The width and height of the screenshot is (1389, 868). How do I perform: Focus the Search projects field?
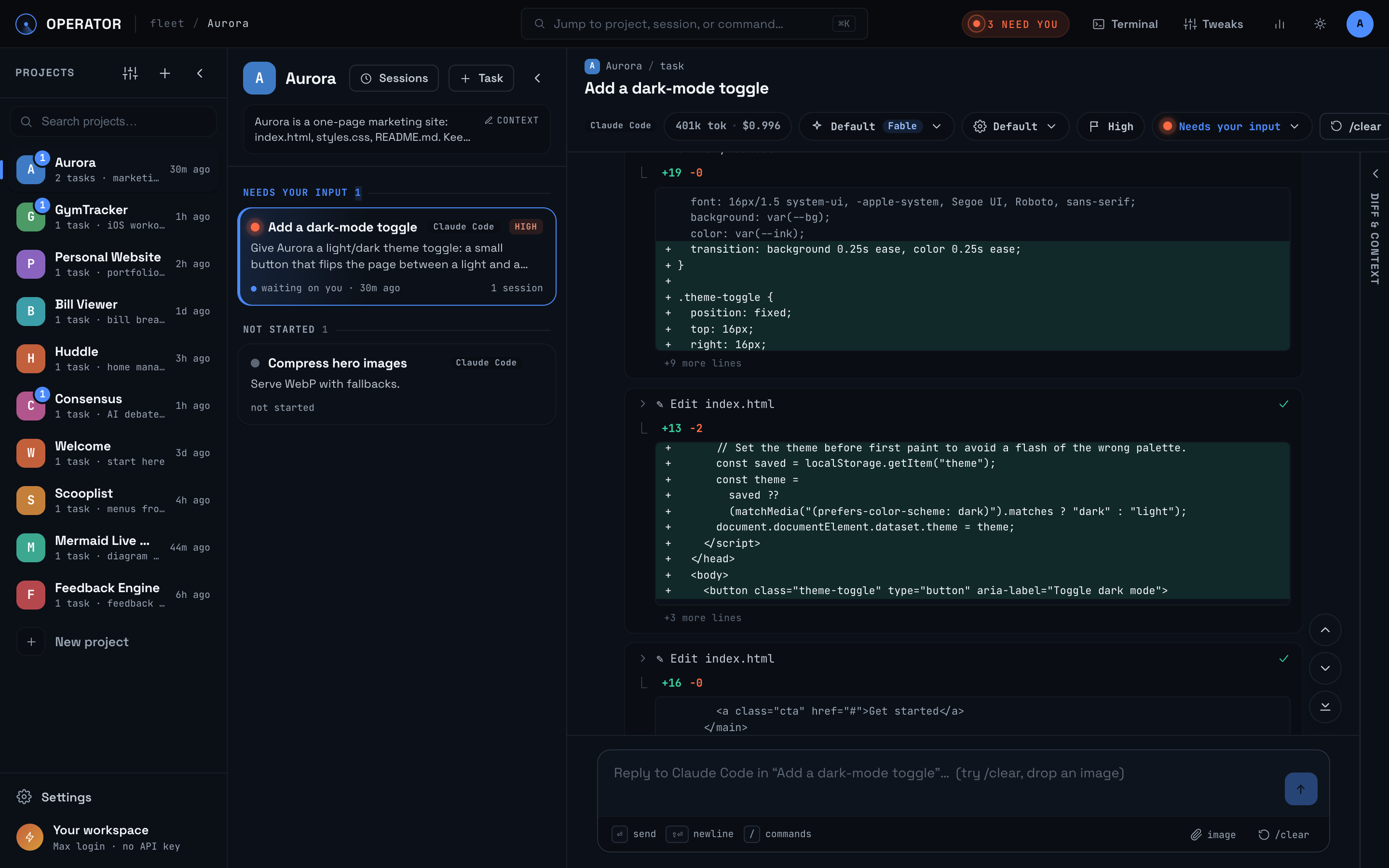click(x=114, y=122)
